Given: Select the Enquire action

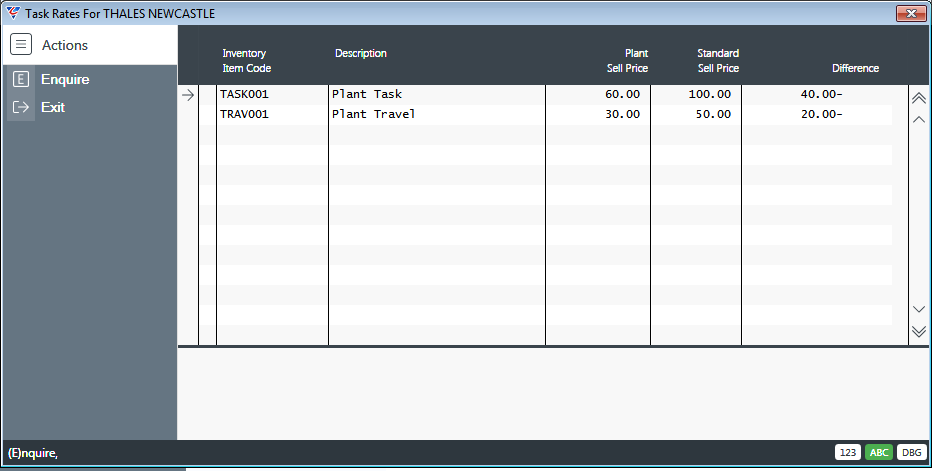Looking at the screenshot, I should 65,79.
